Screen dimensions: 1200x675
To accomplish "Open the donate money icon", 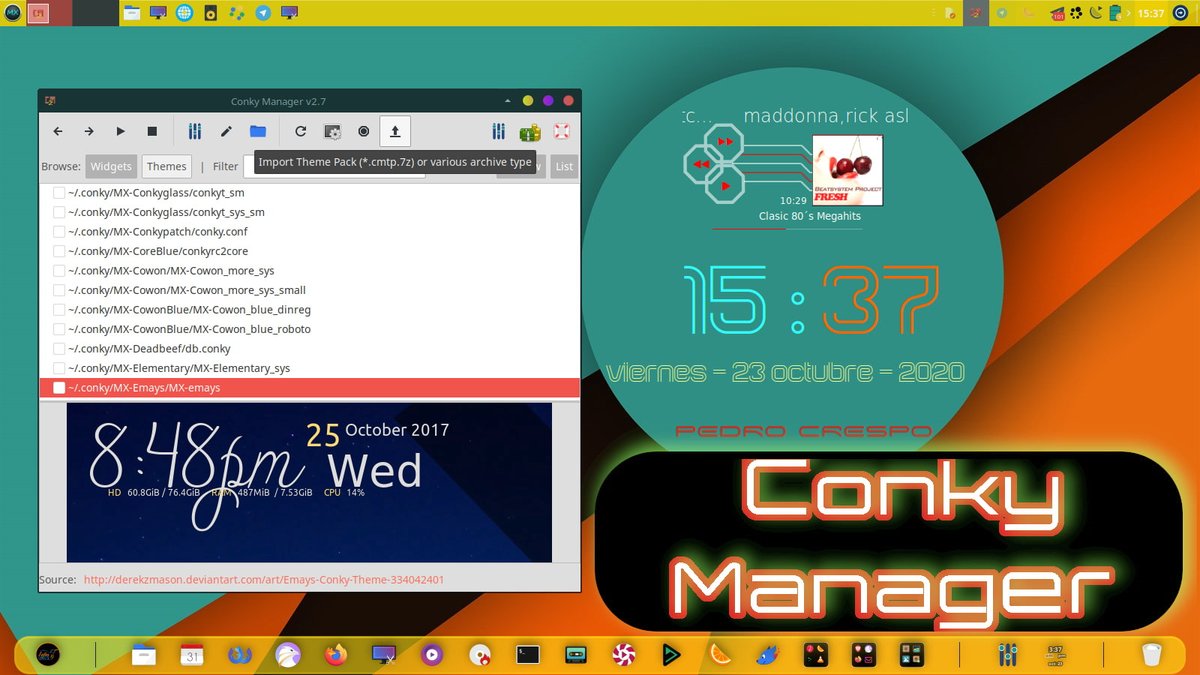I will pos(530,131).
